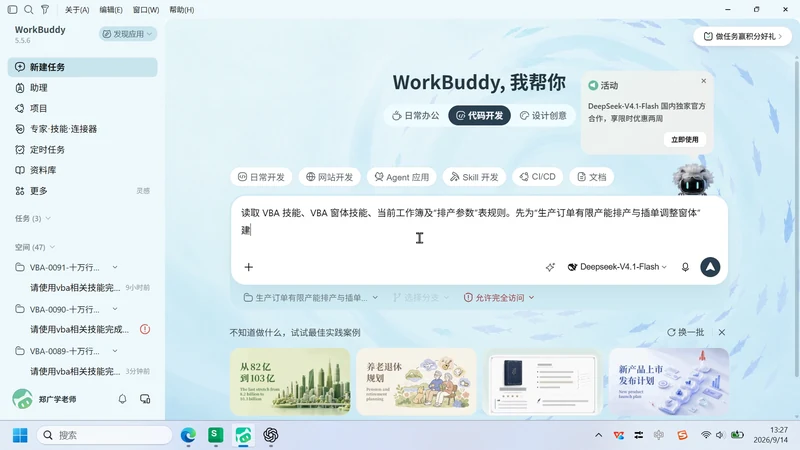Open the 帮助(H) menu
This screenshot has height=450, width=800.
click(x=182, y=10)
